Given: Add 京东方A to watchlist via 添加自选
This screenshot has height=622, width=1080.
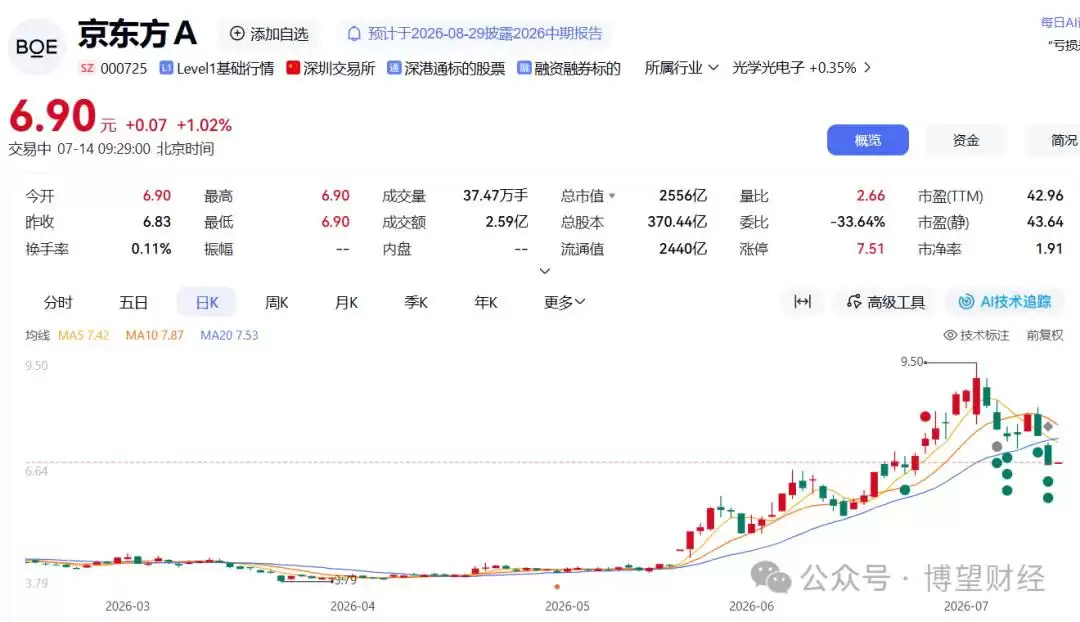Looking at the screenshot, I should 269,34.
